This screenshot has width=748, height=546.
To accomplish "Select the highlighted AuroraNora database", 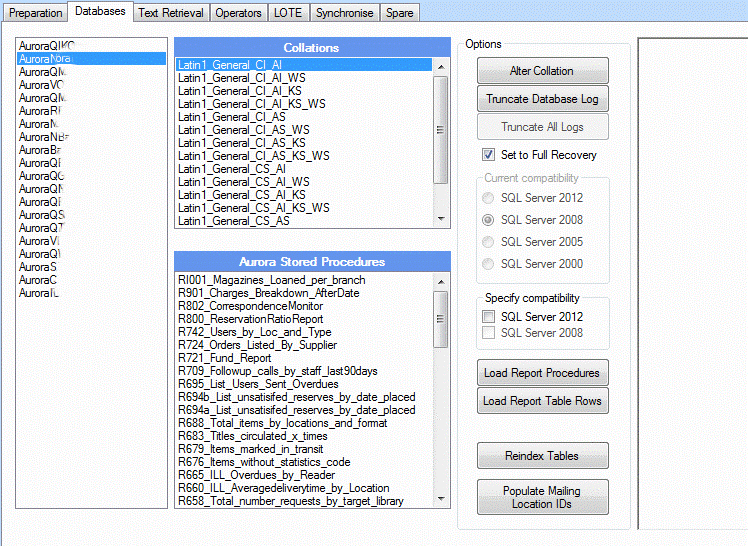I will click(x=92, y=59).
